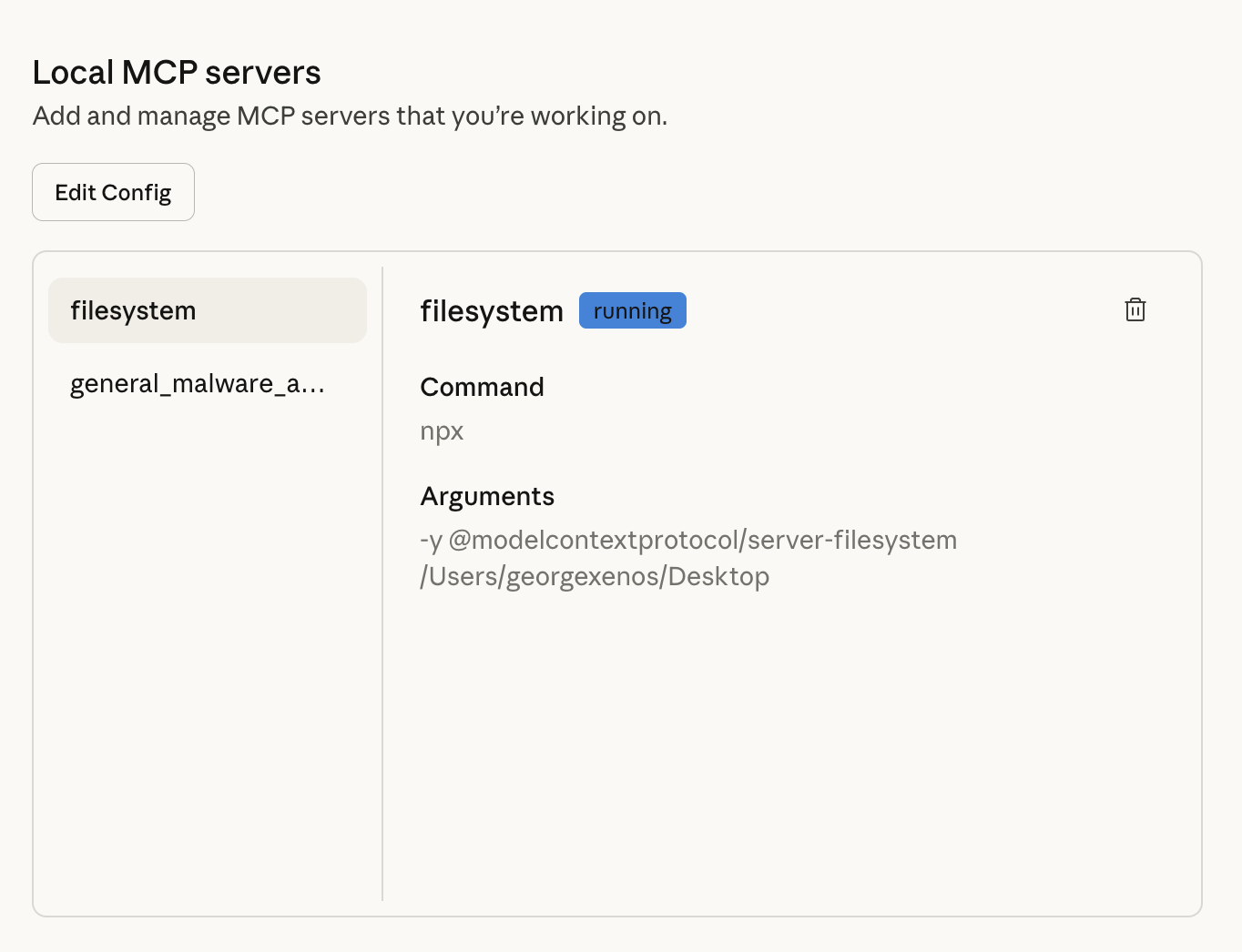This screenshot has height=952, width=1242.
Task: Click the bottom border of the servers panel
Action: 617,916
